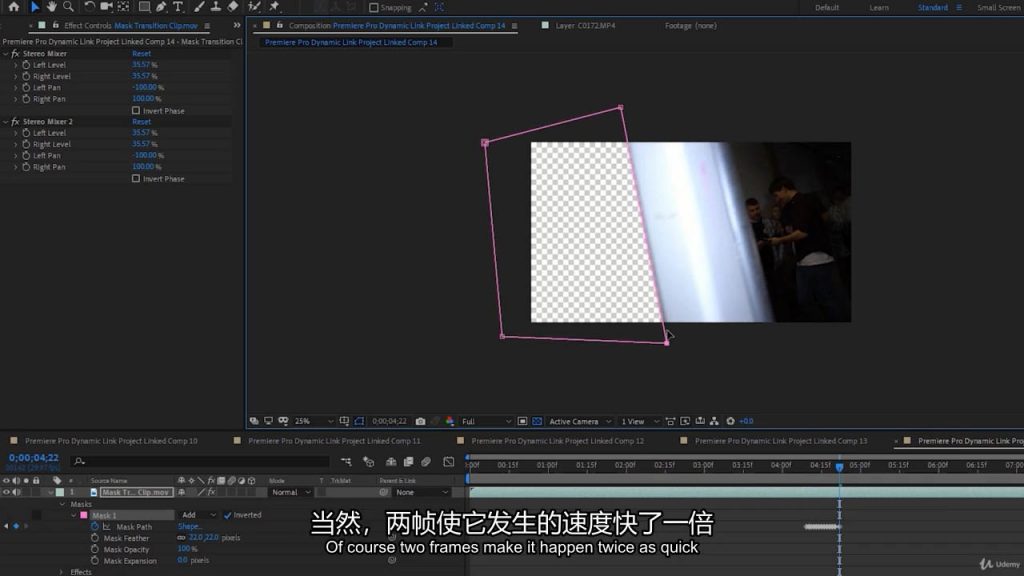Reset the Stereo Mixer effect
The height and width of the screenshot is (576, 1024).
(x=141, y=54)
